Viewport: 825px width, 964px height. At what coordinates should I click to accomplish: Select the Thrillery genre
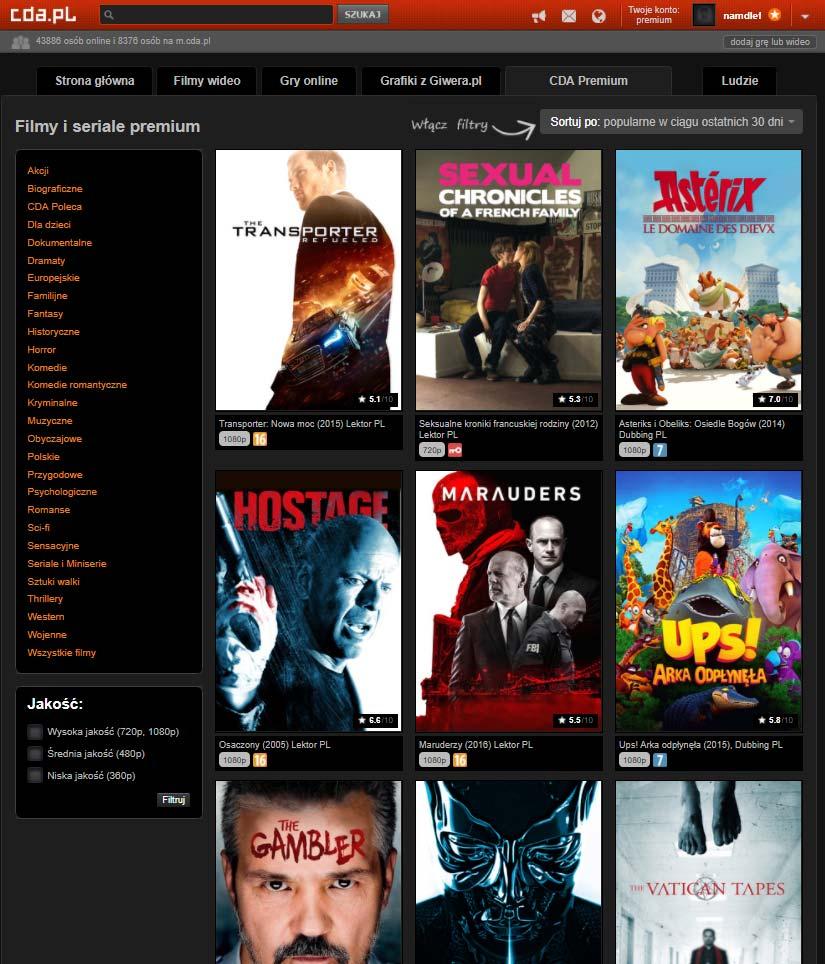click(45, 599)
